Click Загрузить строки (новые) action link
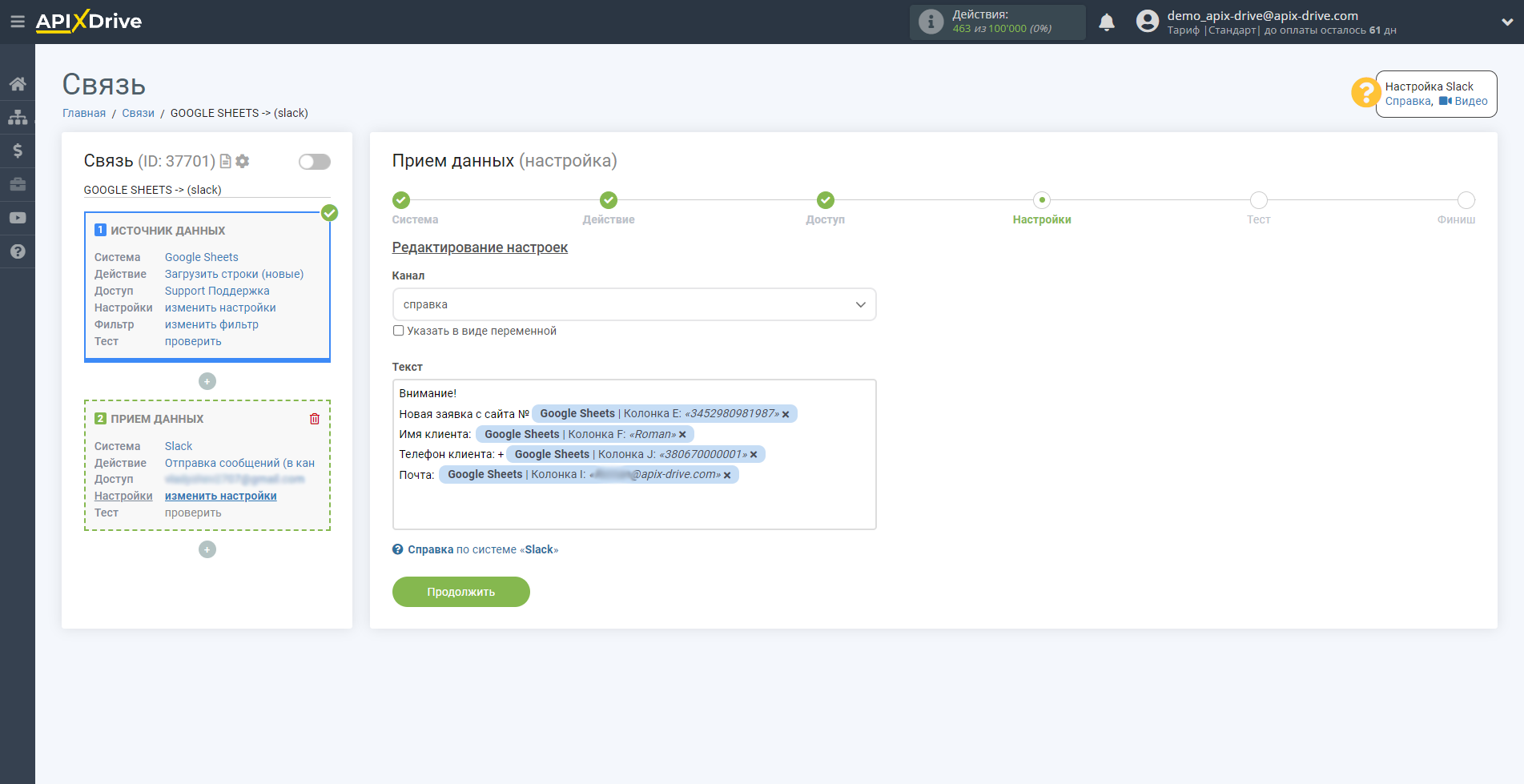The height and width of the screenshot is (784, 1524). click(234, 274)
